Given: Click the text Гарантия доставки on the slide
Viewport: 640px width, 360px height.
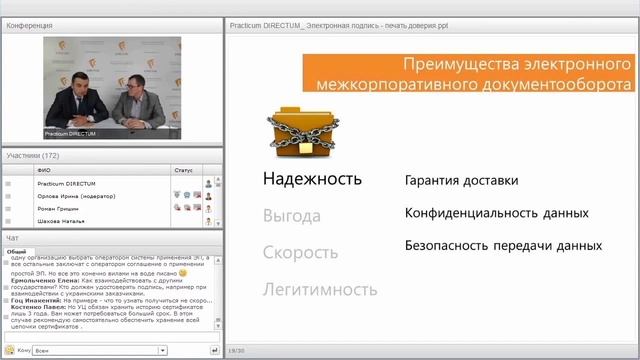Looking at the screenshot, I should 462,180.
